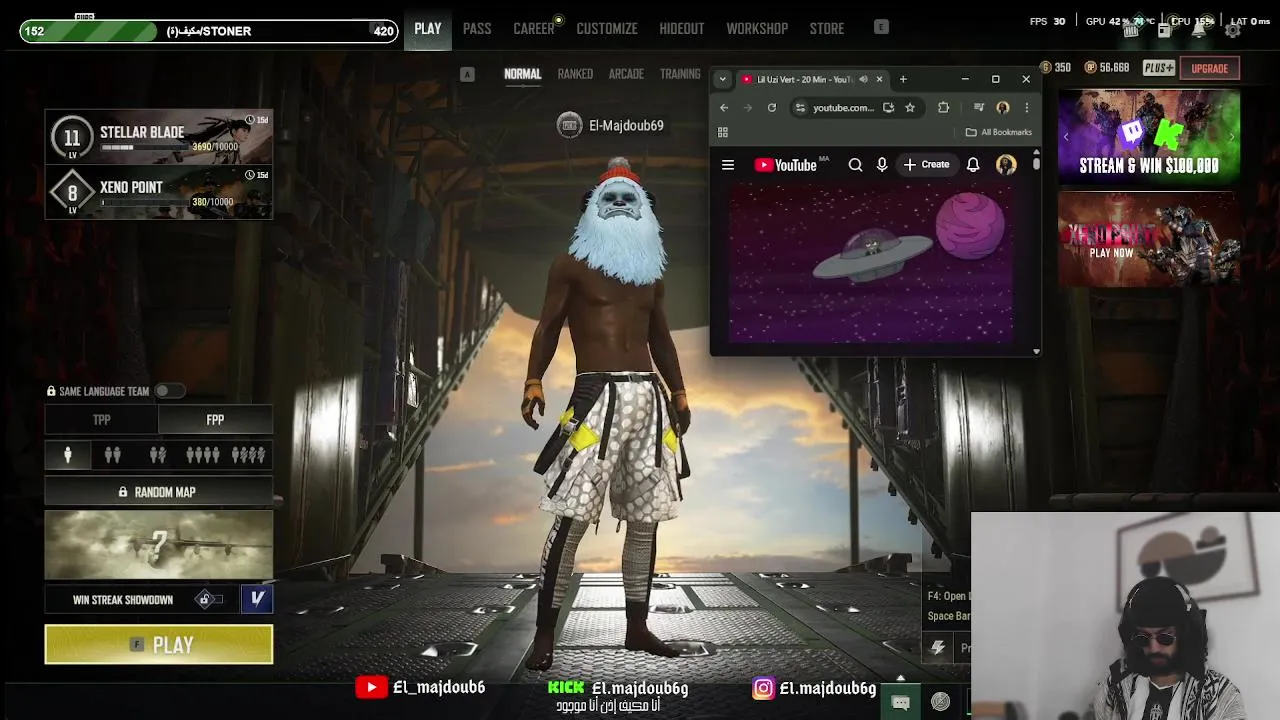Screen dimensions: 1280x720
Task: Open the Chrome extensions puzzle icon
Action: click(943, 108)
